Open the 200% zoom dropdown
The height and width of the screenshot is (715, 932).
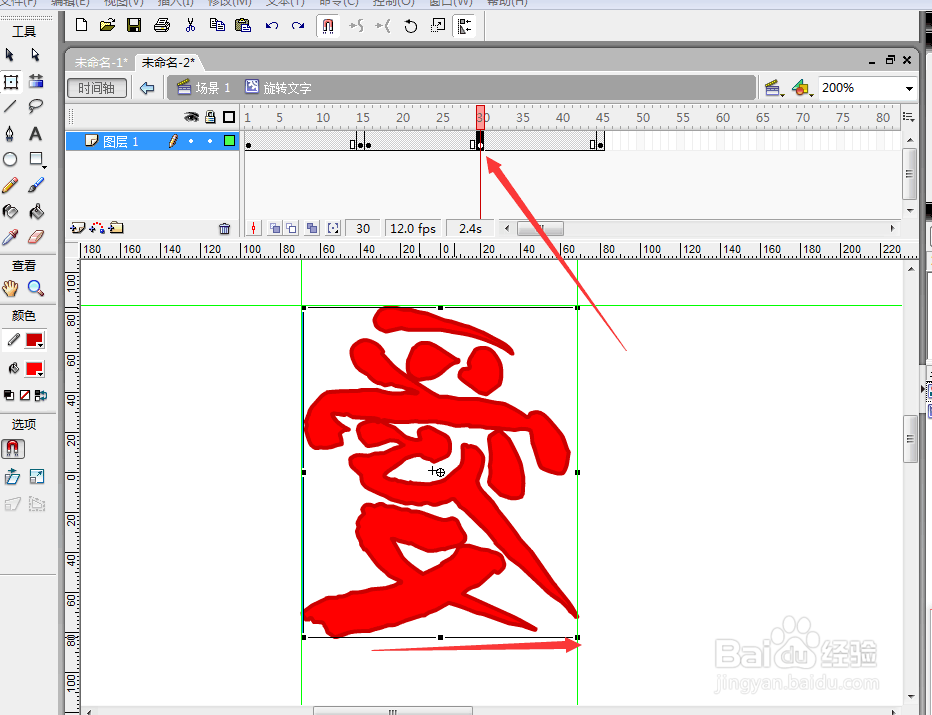pos(909,88)
